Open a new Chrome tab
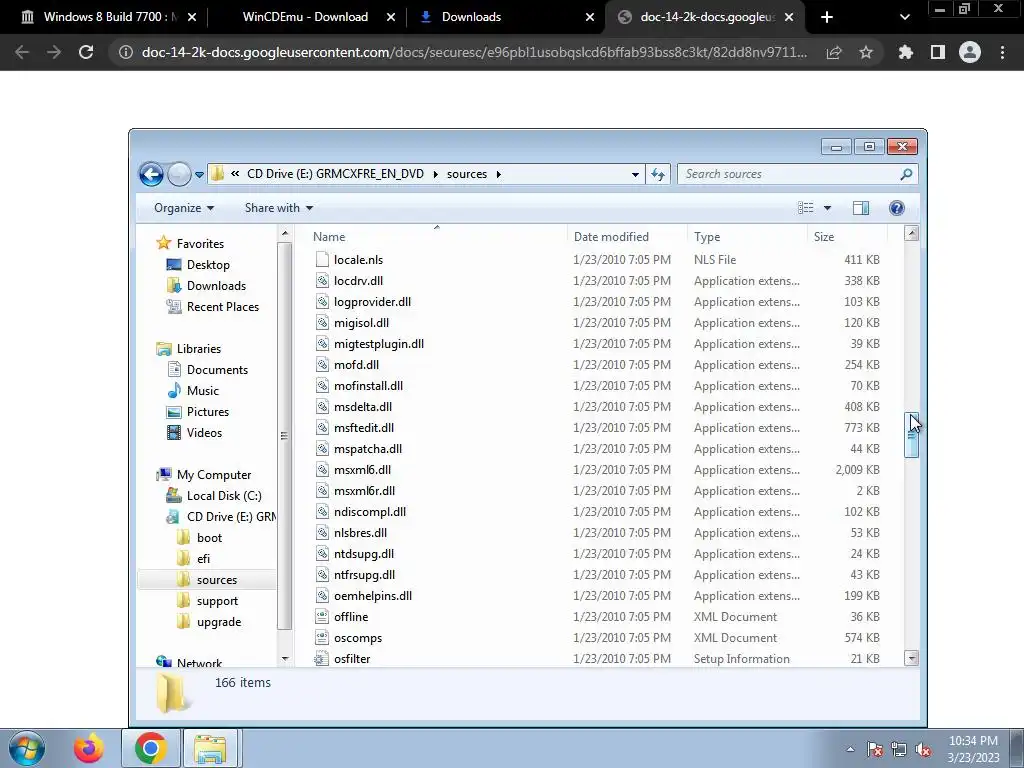This screenshot has width=1024, height=768. pyautogui.click(x=827, y=18)
